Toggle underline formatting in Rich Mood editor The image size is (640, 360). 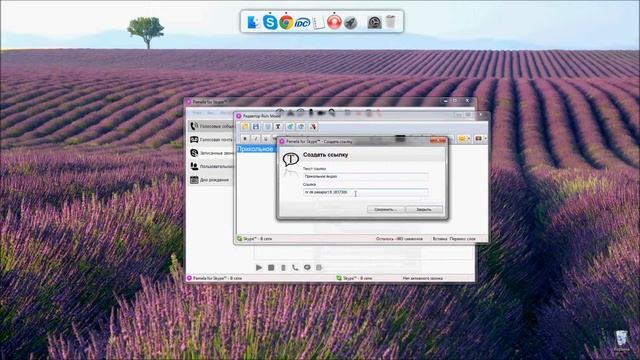(266, 139)
